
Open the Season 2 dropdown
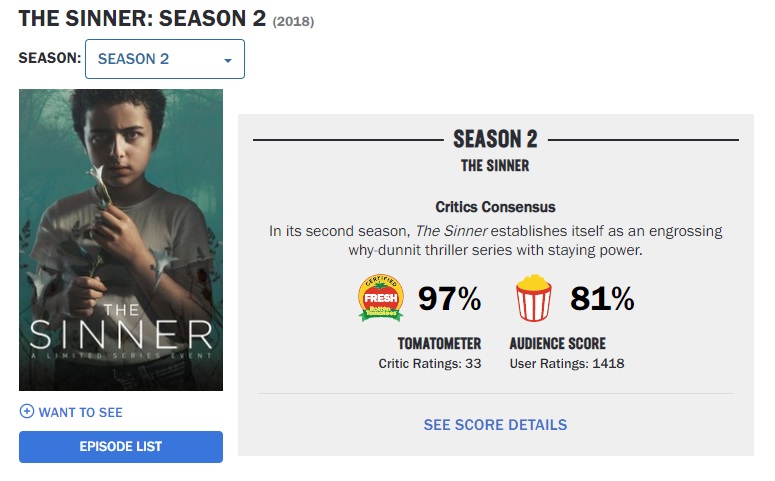pyautogui.click(x=165, y=59)
